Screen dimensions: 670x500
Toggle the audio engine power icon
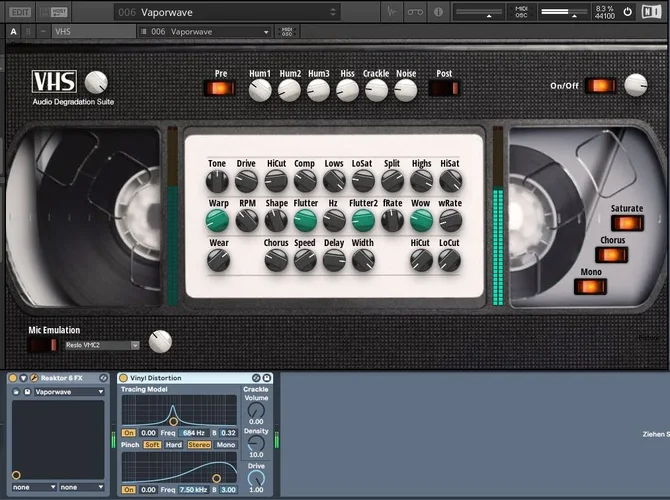click(x=627, y=12)
